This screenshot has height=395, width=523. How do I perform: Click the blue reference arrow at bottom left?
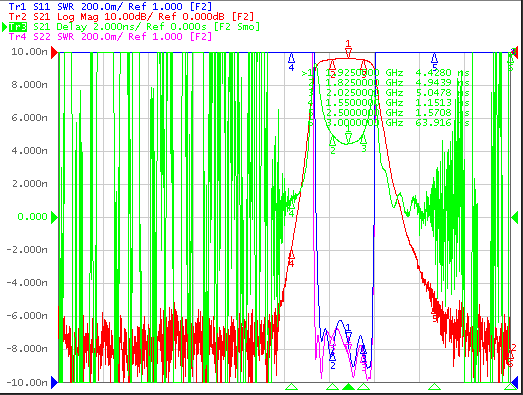pyautogui.click(x=54, y=382)
